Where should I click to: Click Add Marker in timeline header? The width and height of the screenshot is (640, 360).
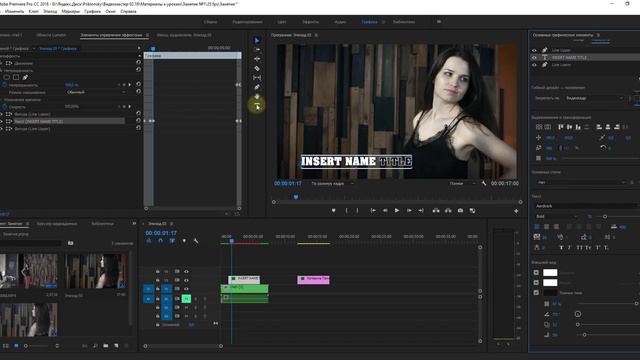coord(184,241)
